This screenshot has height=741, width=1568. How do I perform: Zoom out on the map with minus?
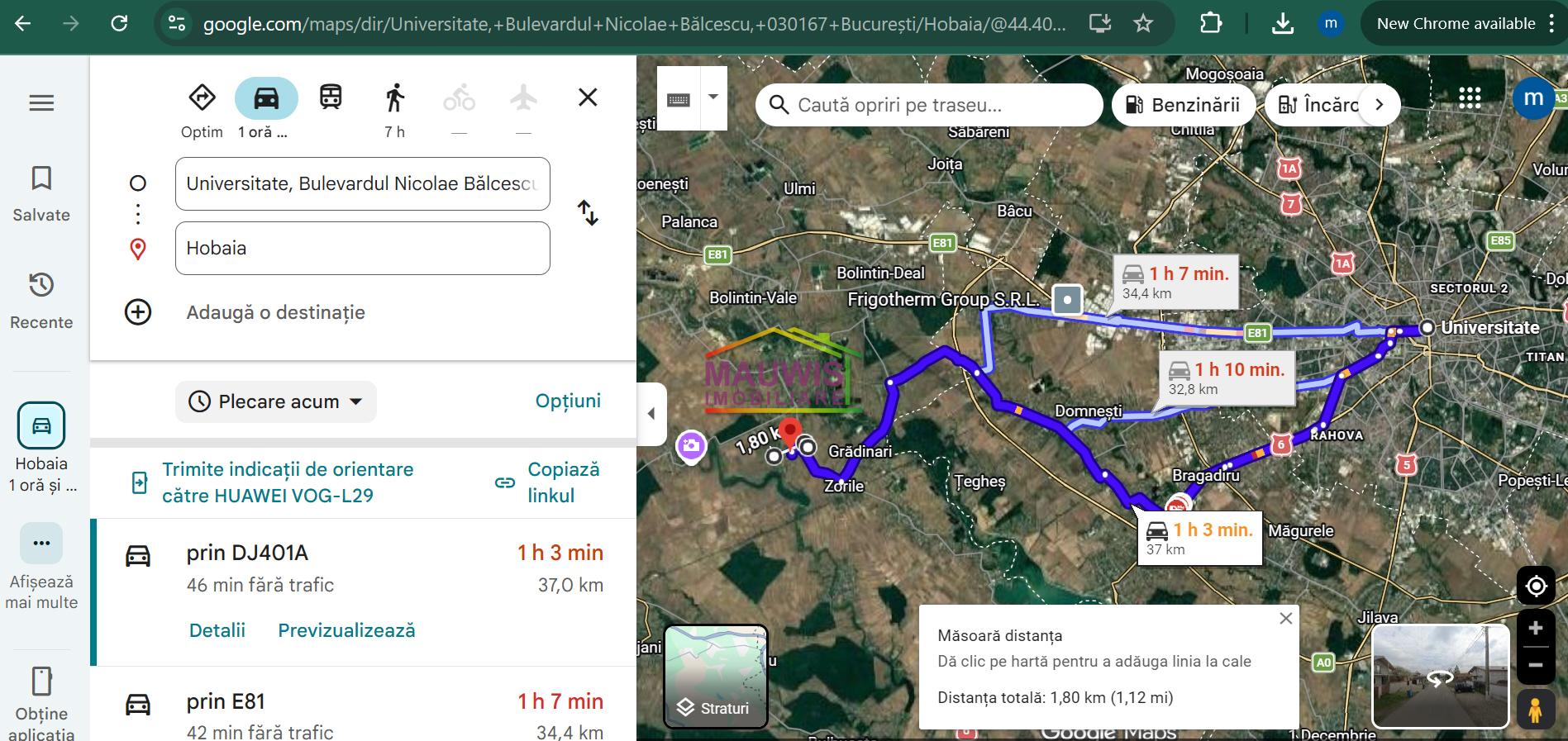tap(1536, 665)
